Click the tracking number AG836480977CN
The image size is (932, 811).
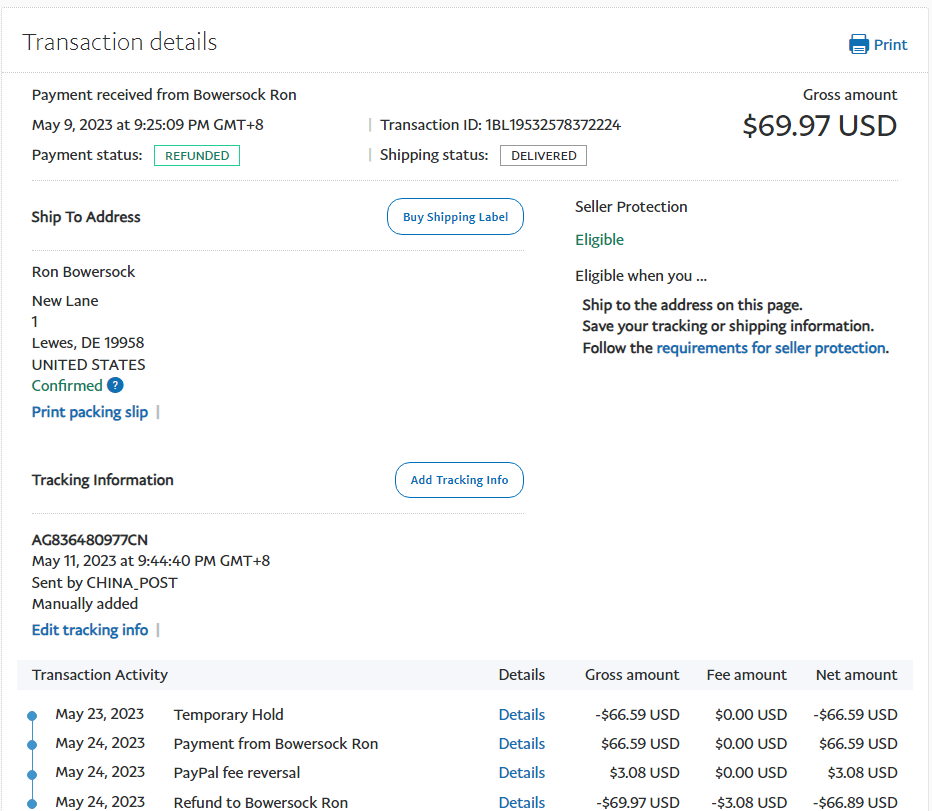(90, 540)
